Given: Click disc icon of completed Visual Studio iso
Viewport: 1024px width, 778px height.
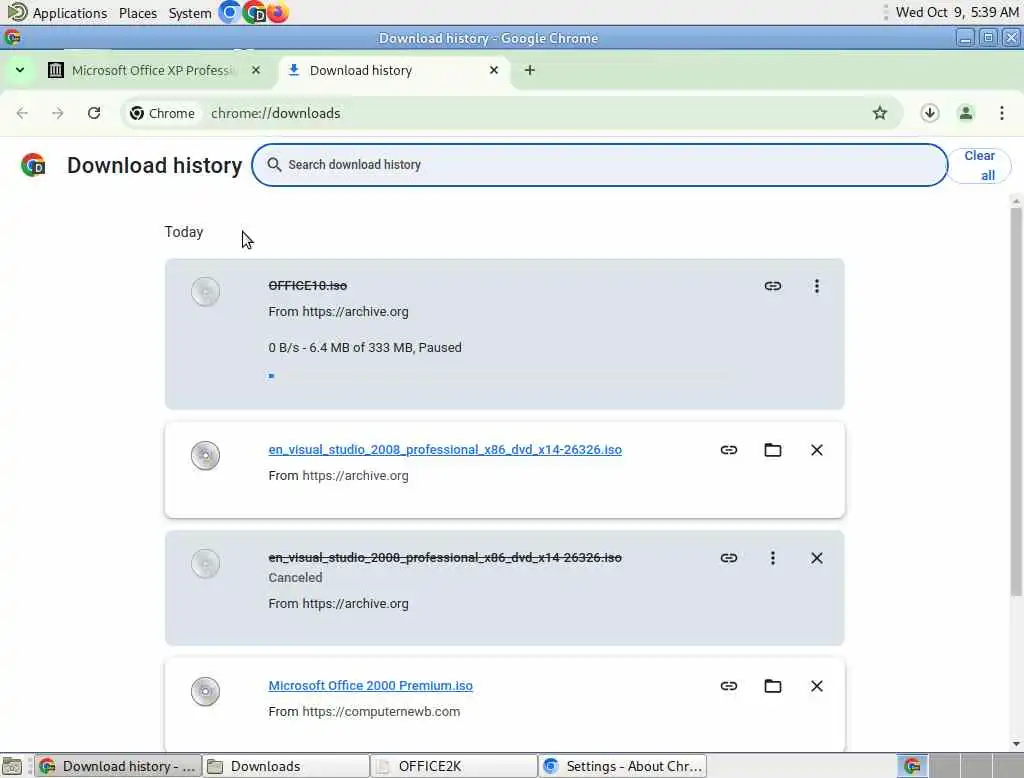Looking at the screenshot, I should pos(205,455).
